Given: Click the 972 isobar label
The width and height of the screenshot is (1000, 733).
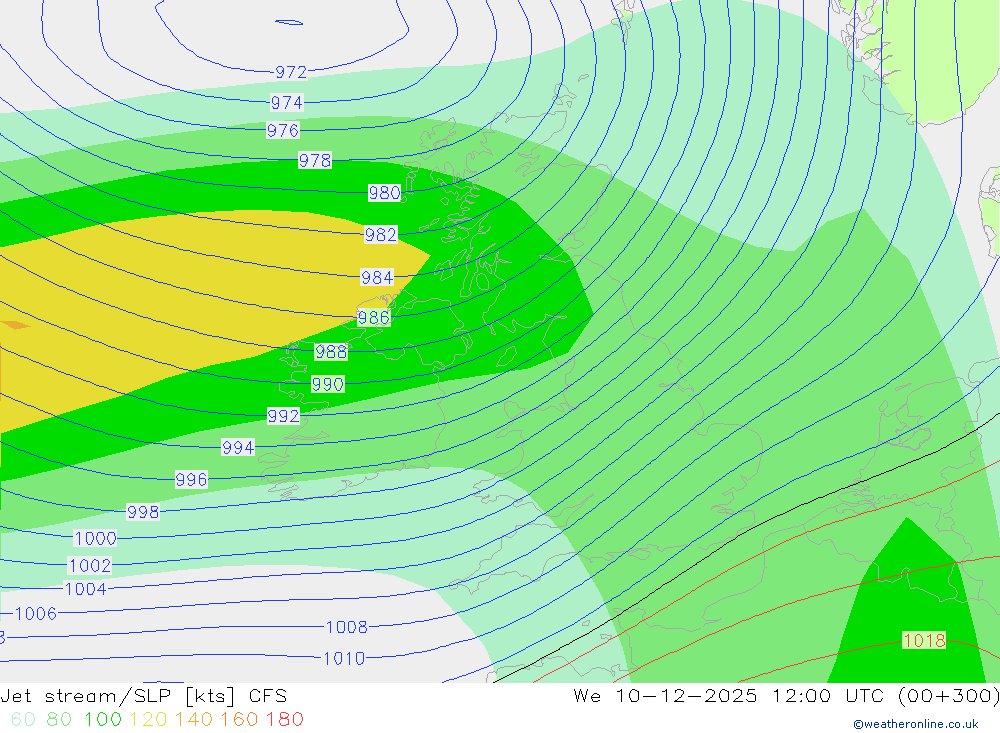Looking at the screenshot, I should pyautogui.click(x=291, y=72).
